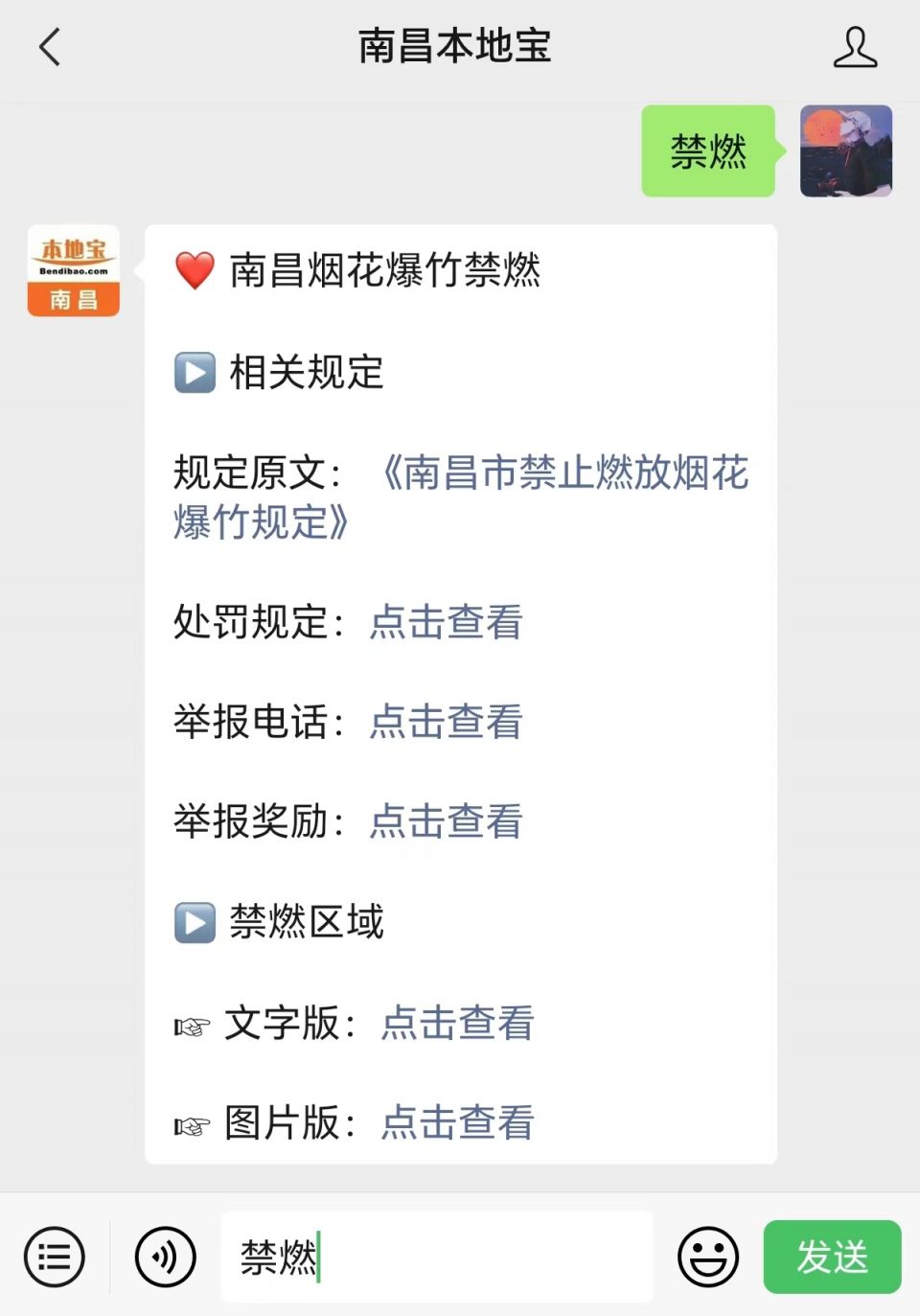Tap the sent 禁燃 message bubble
Image resolution: width=920 pixels, height=1316 pixels.
708,151
